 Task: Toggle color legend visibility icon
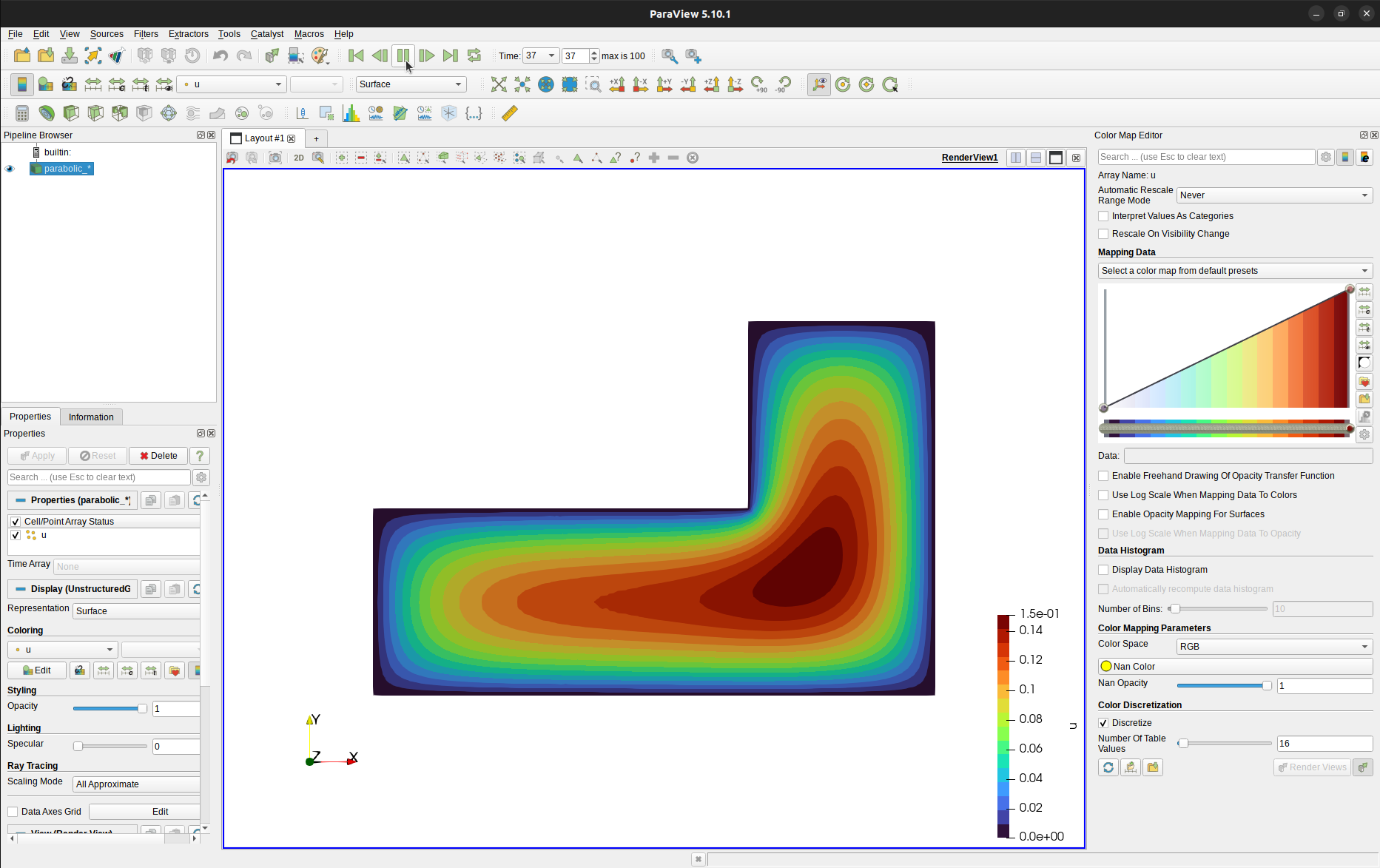pyautogui.click(x=22, y=84)
